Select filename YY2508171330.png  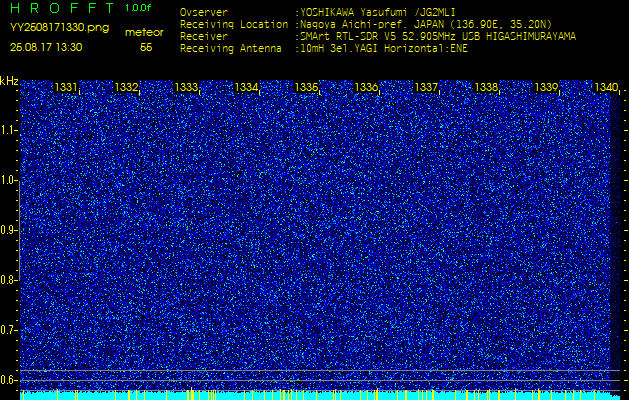point(59,28)
